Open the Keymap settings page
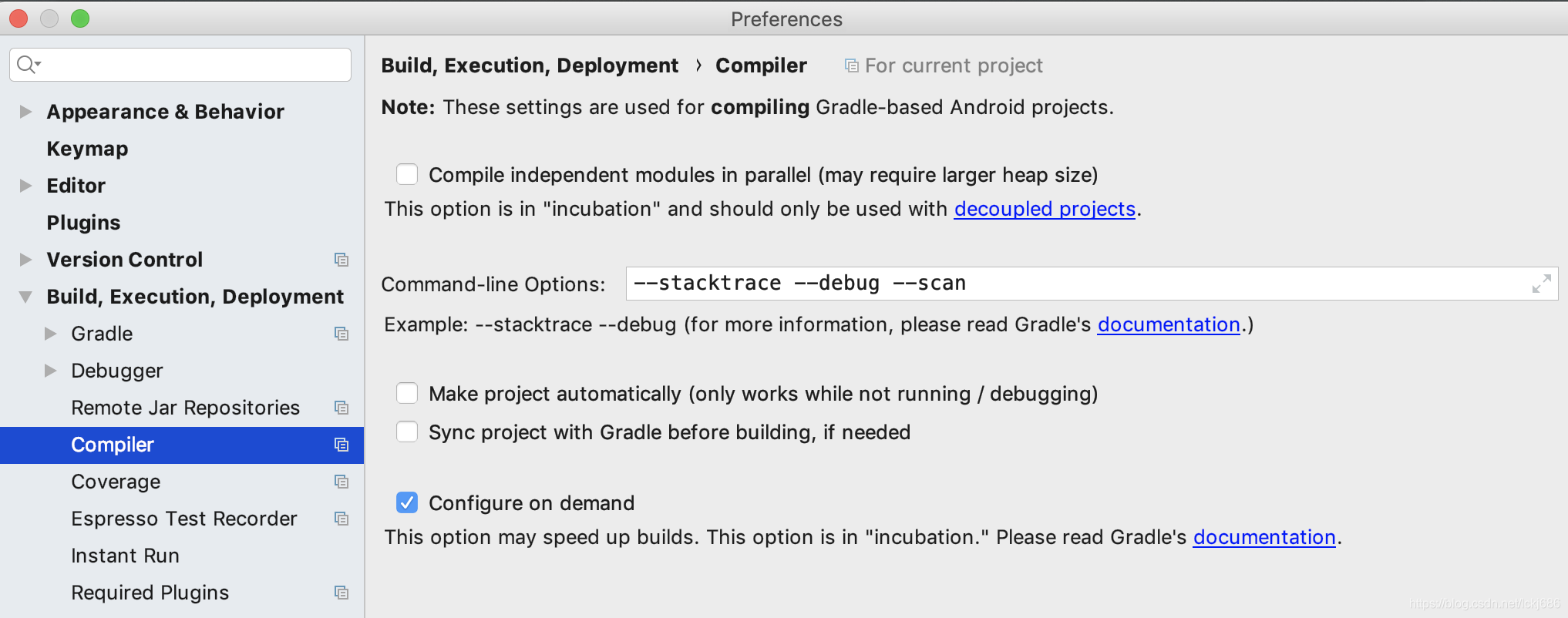The height and width of the screenshot is (618, 1568). coord(87,148)
